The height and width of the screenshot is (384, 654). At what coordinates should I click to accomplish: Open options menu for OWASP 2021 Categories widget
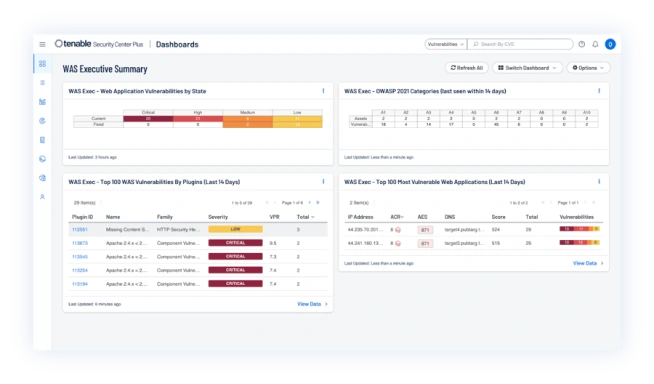point(599,91)
